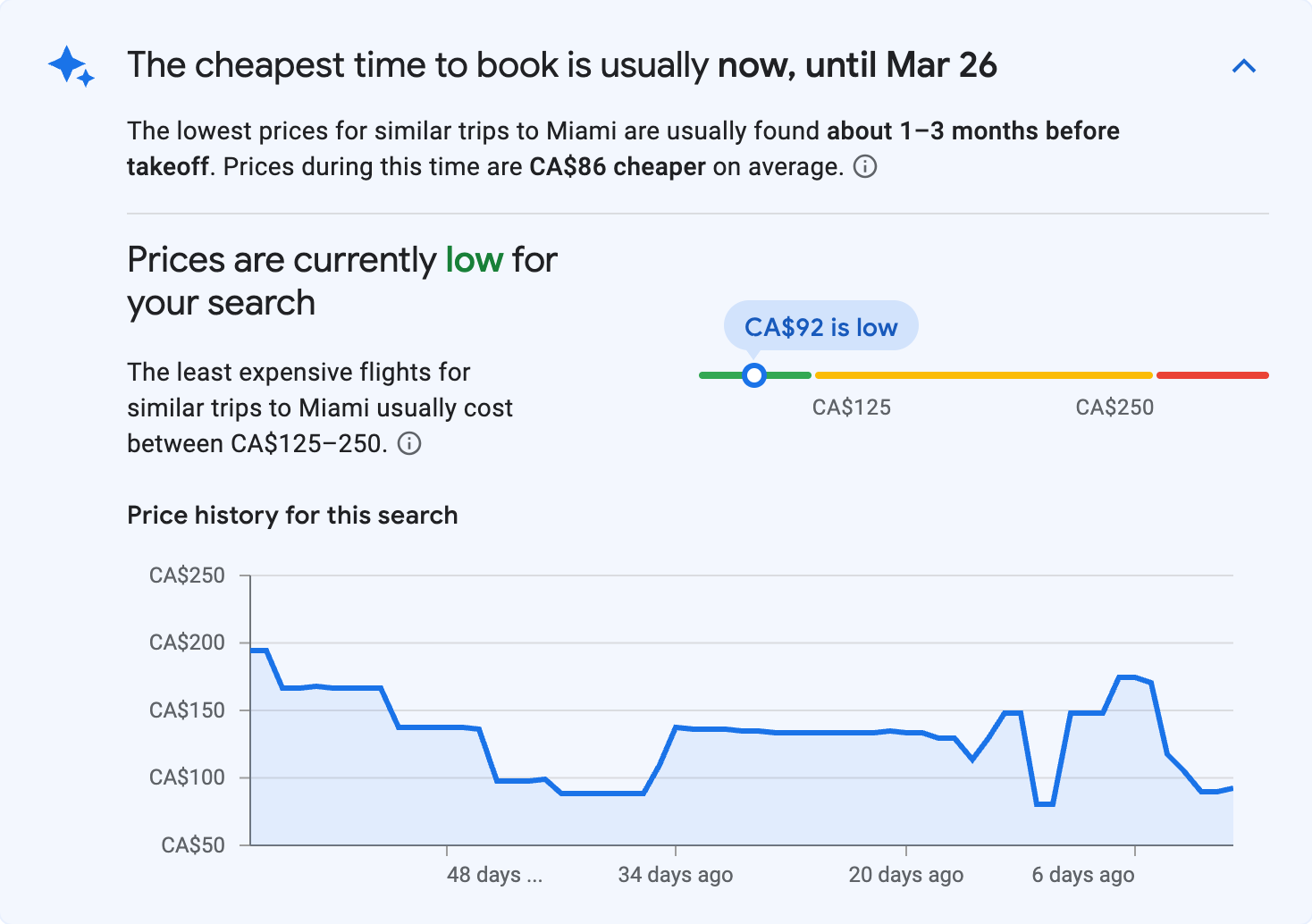Click the upward chevron in the top corner
The width and height of the screenshot is (1312, 924).
pos(1244,65)
